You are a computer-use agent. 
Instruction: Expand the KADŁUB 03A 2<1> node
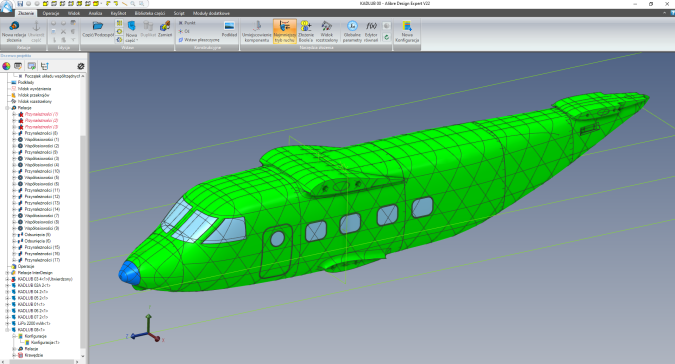tap(7, 285)
